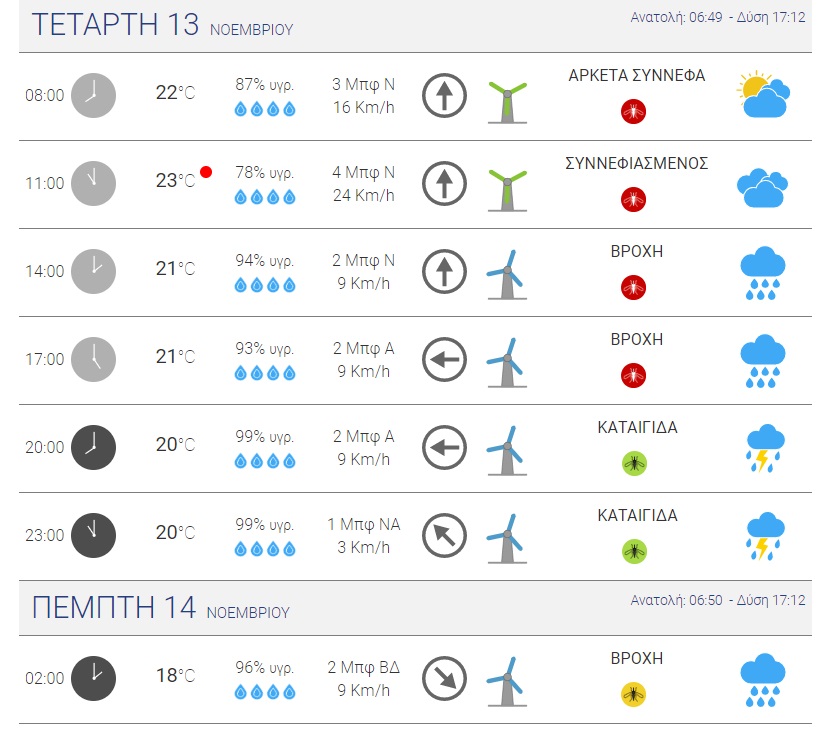
Task: Click the north wind arrow at 11:00
Action: coord(444,183)
